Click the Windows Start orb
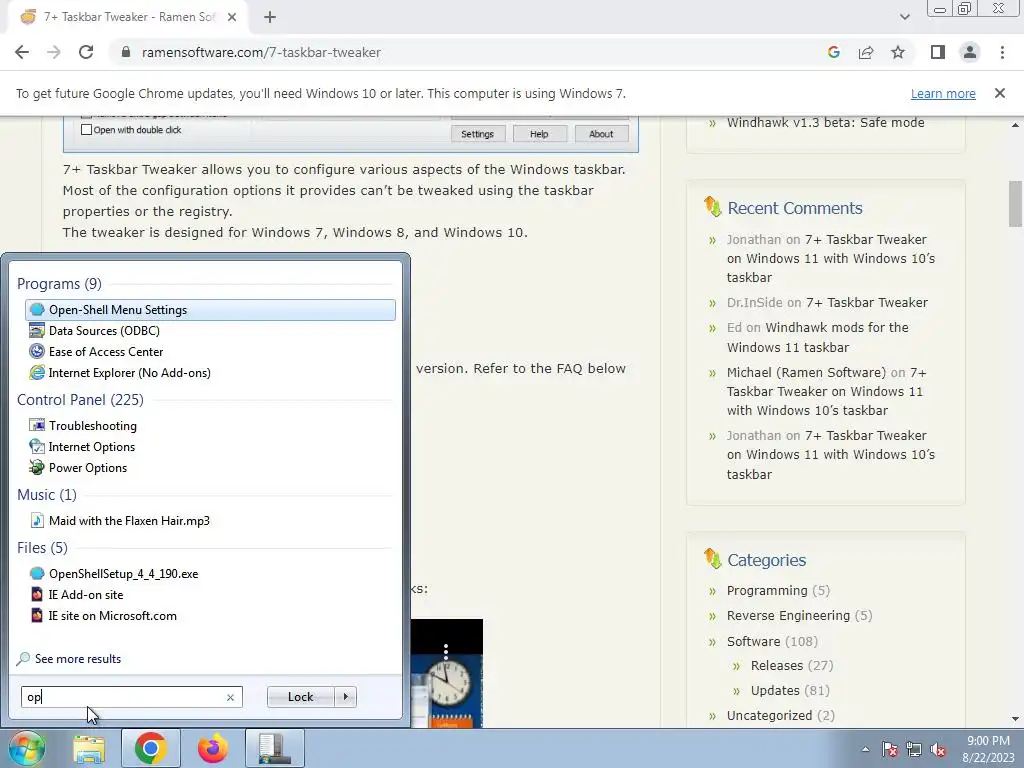The height and width of the screenshot is (768, 1024). [x=27, y=748]
